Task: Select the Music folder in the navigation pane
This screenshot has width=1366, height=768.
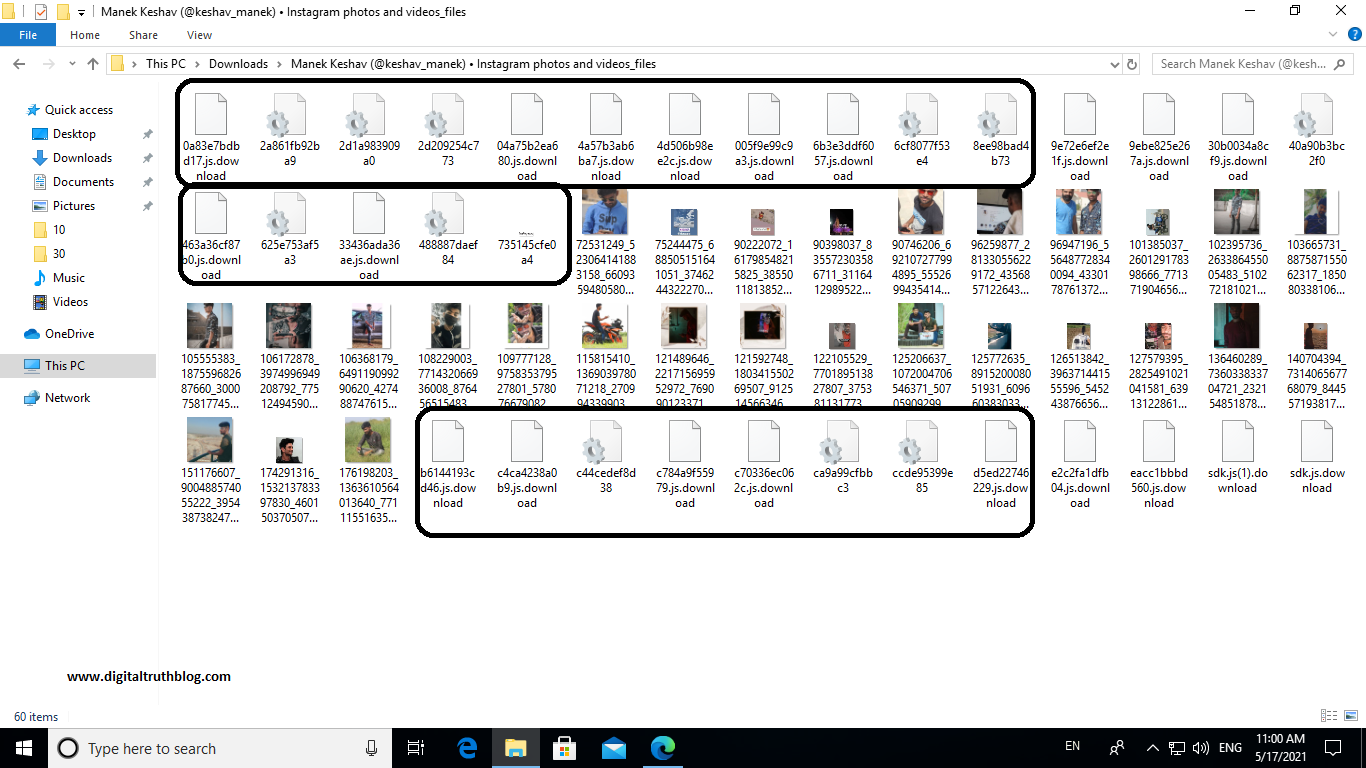Action: click(x=69, y=278)
